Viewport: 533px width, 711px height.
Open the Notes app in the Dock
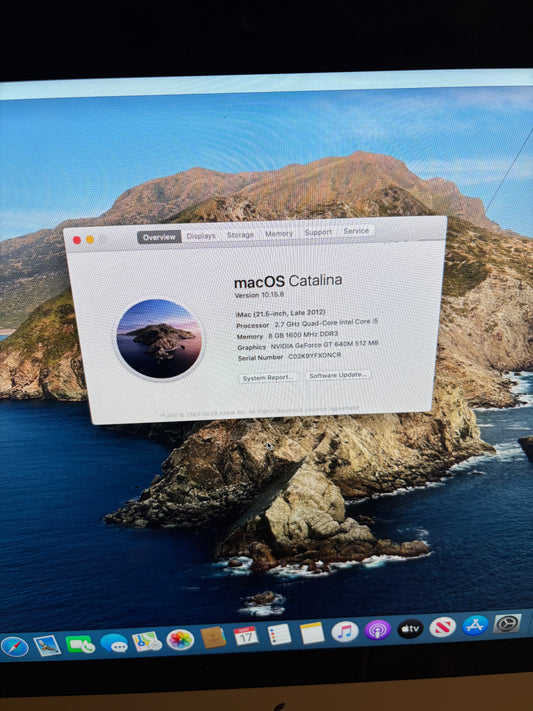tap(312, 633)
